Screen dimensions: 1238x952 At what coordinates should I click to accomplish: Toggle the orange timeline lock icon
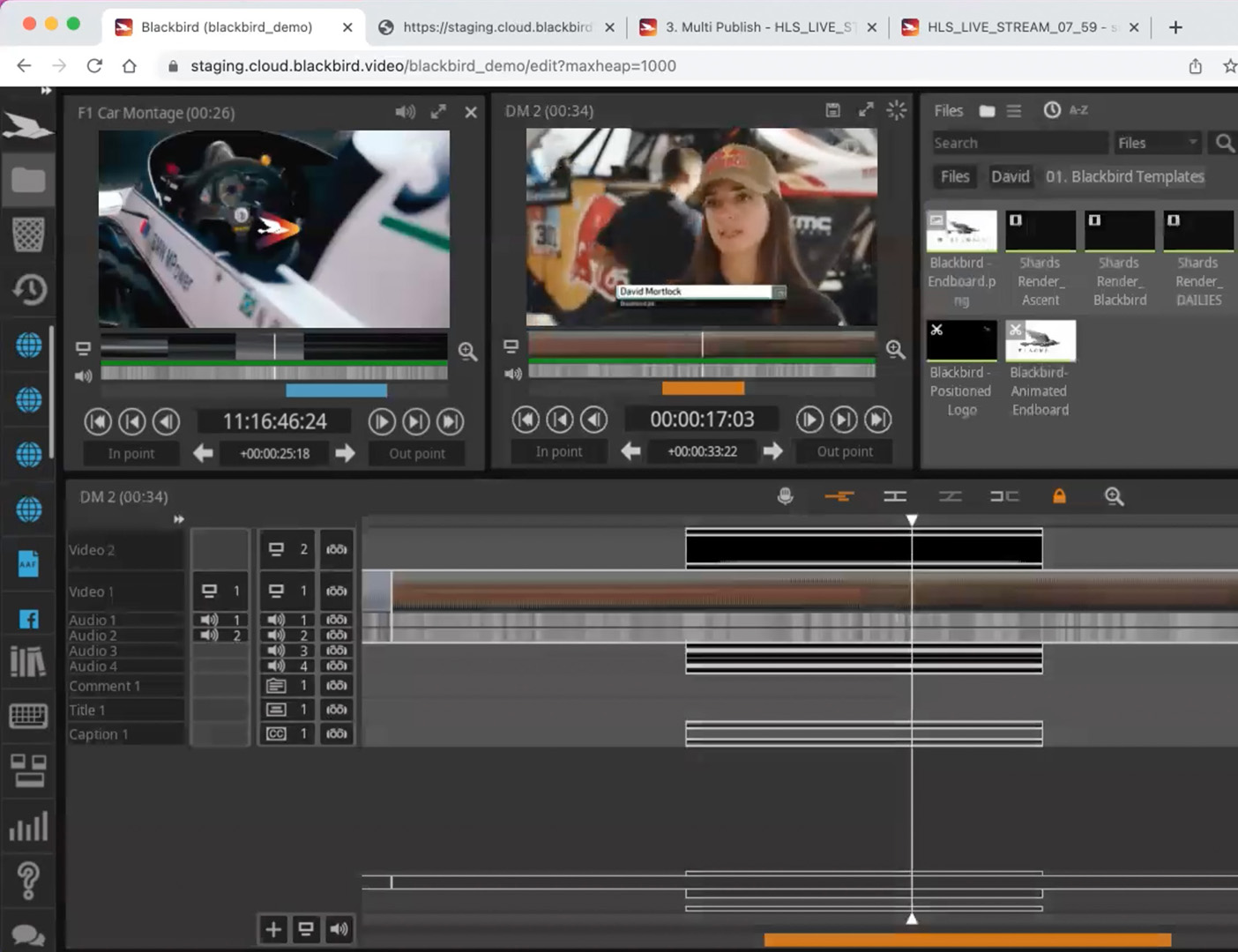pos(1059,496)
